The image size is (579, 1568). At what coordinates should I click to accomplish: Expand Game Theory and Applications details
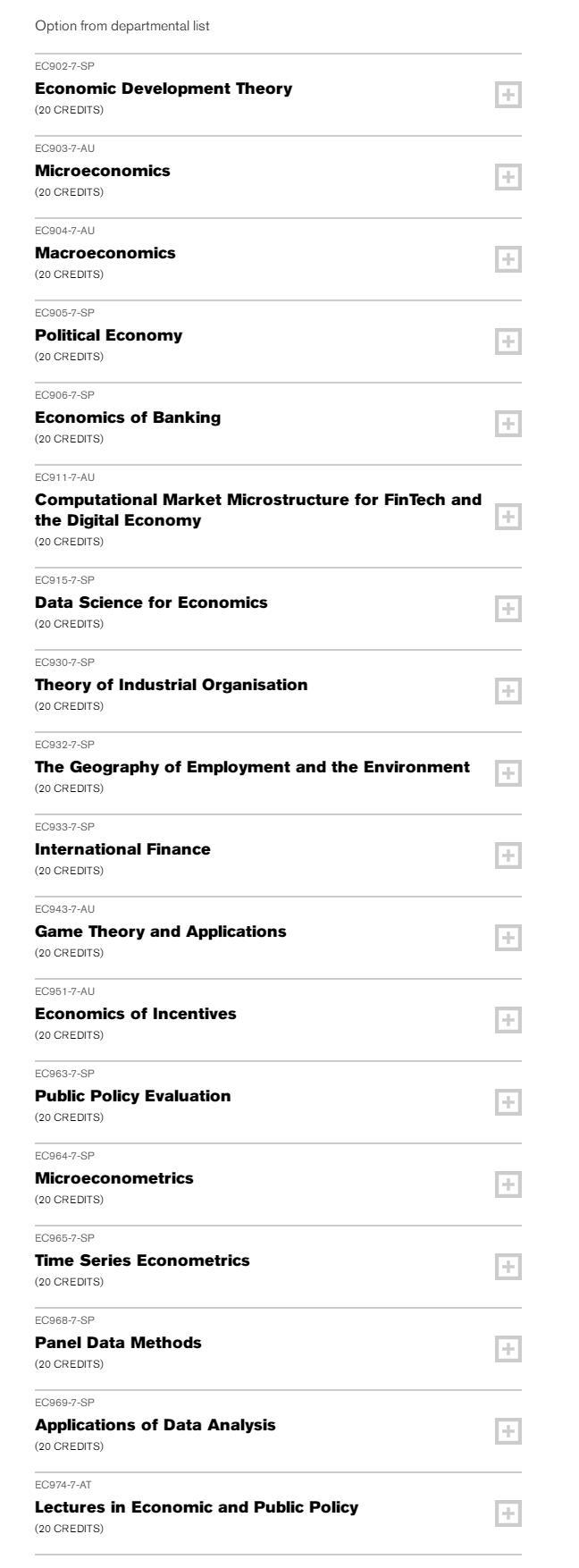click(508, 938)
